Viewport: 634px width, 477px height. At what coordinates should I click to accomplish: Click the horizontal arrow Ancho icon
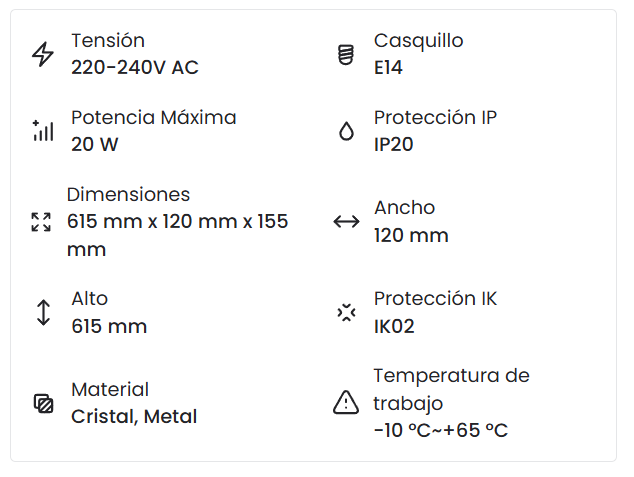pos(346,222)
